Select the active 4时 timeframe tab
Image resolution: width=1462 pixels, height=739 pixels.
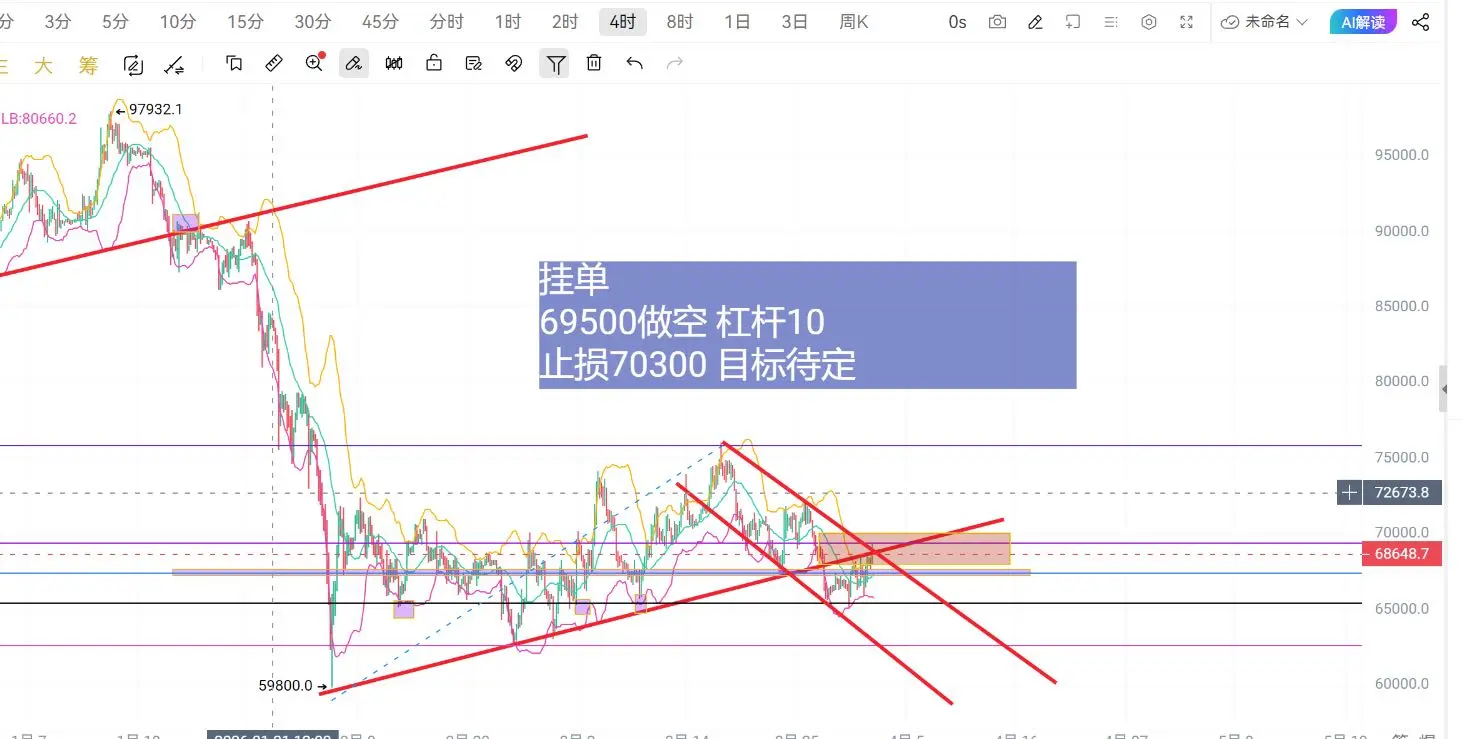(623, 22)
